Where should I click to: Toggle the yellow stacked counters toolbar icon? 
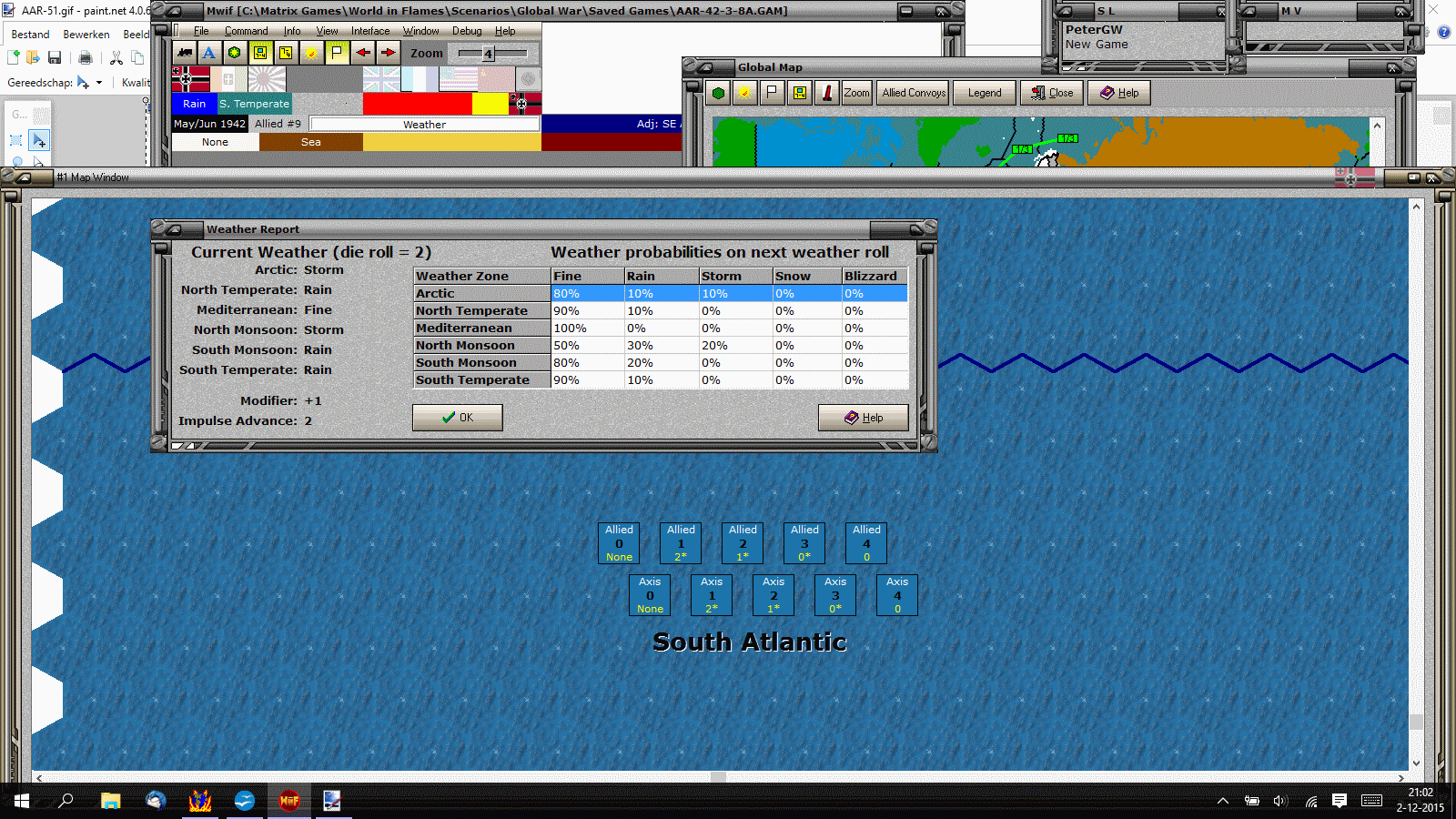[286, 53]
